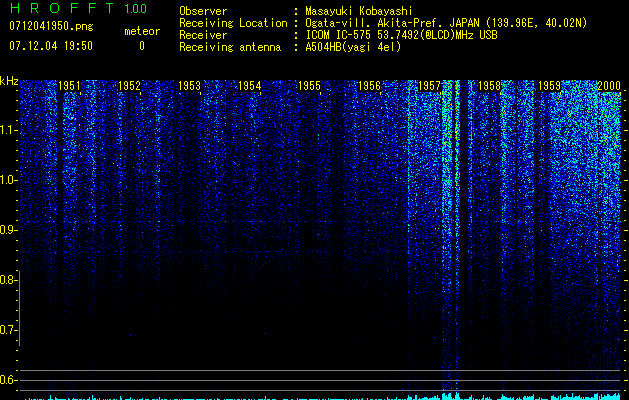This screenshot has height=400, width=629.
Task: Click the meteor count value 0
Action: click(142, 46)
